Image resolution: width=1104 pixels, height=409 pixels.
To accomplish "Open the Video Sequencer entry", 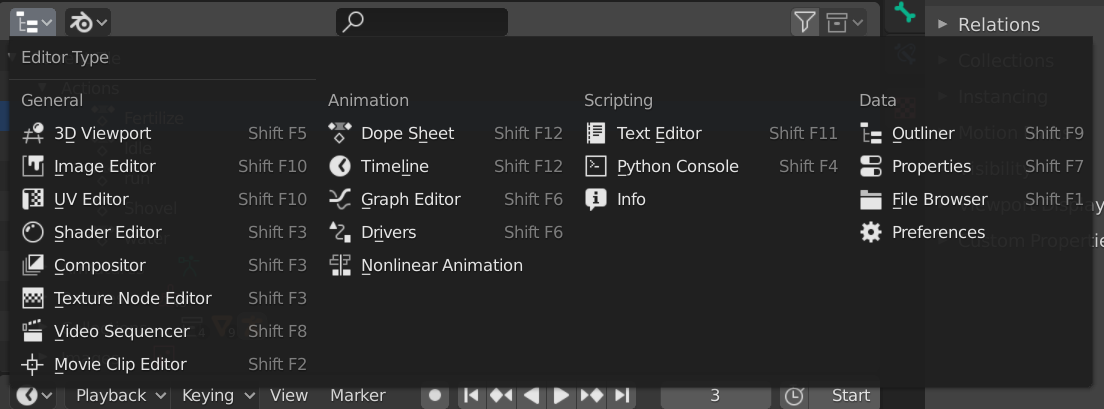I will [164, 332].
